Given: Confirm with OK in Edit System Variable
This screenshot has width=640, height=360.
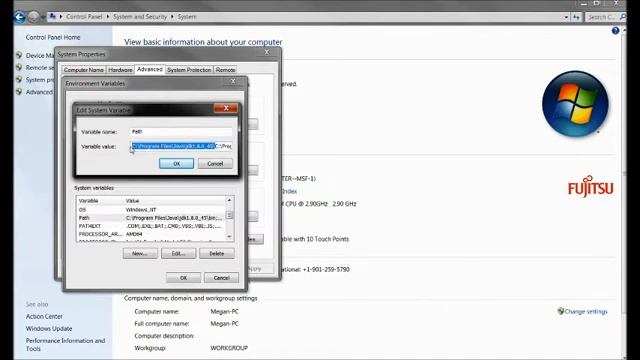Looking at the screenshot, I should click(176, 164).
